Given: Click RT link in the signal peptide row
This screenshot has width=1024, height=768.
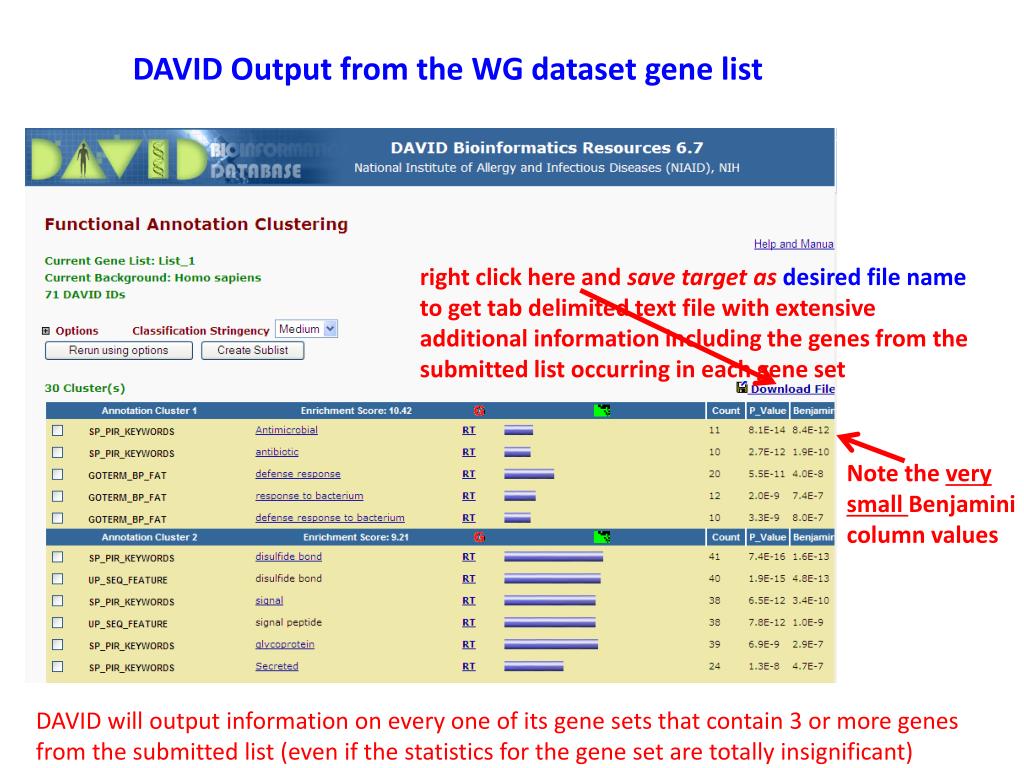Looking at the screenshot, I should point(469,622).
